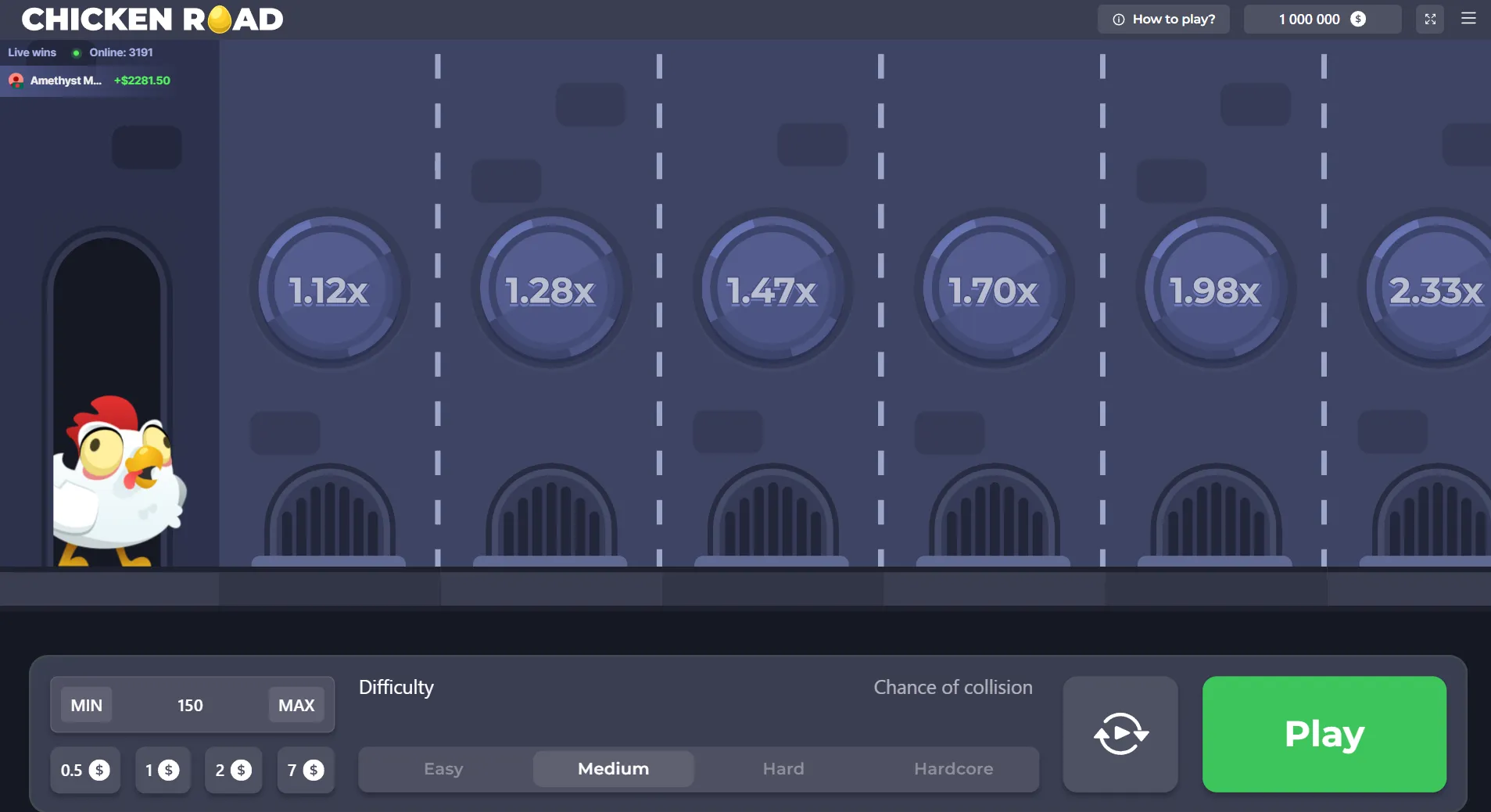Image resolution: width=1491 pixels, height=812 pixels.
Task: Click the 1.12x multiplier manhole
Action: (329, 289)
